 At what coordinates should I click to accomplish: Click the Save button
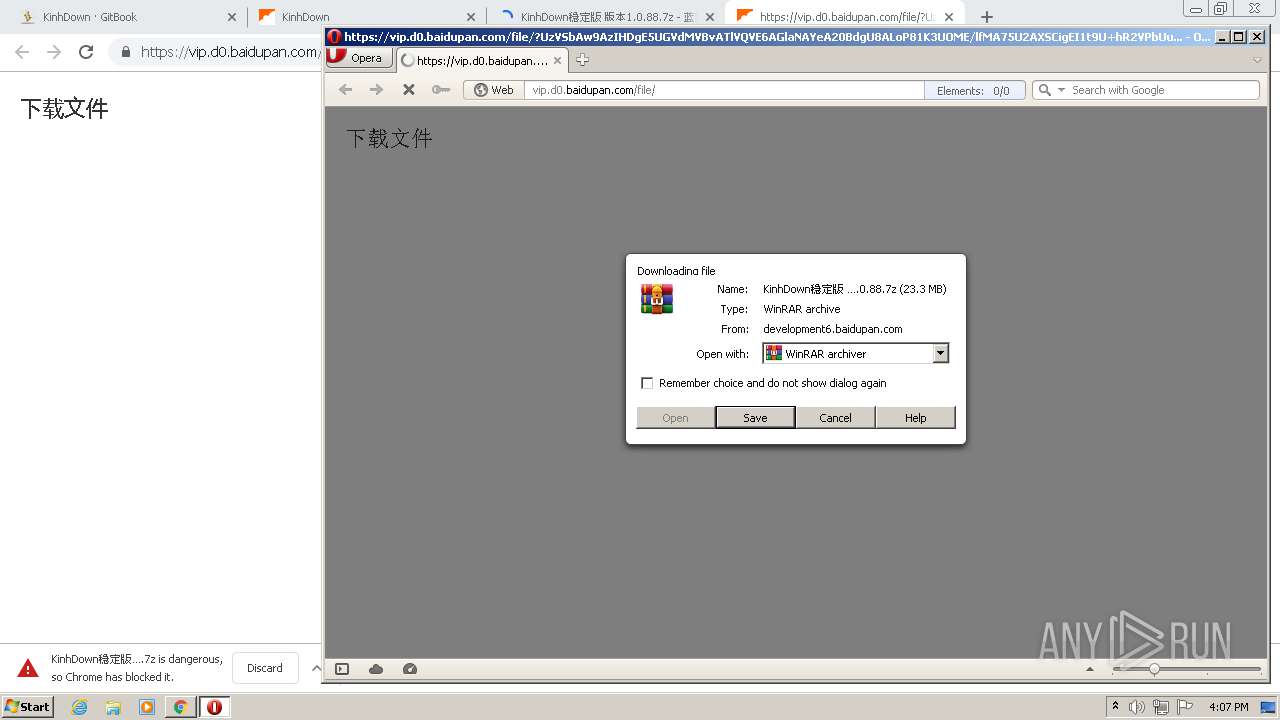(755, 418)
